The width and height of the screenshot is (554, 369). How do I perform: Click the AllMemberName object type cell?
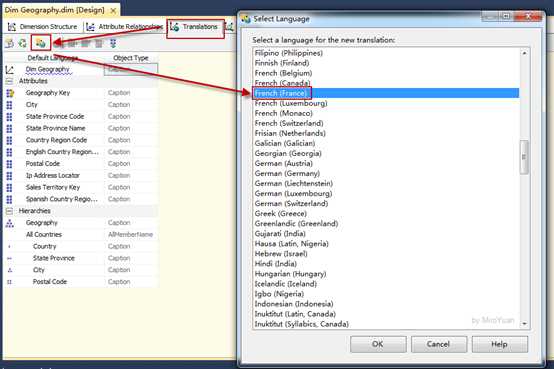coord(131,235)
